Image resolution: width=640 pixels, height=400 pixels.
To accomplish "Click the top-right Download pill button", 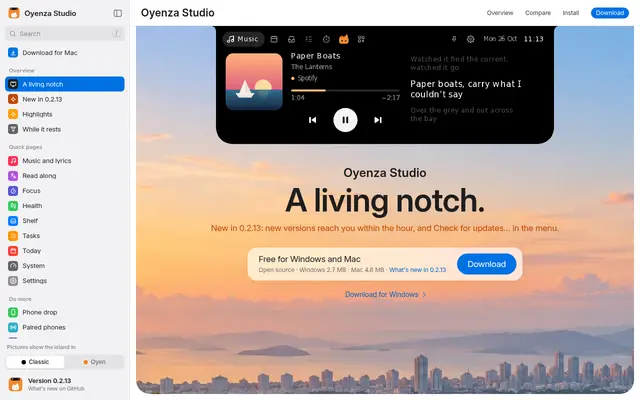I will [609, 13].
